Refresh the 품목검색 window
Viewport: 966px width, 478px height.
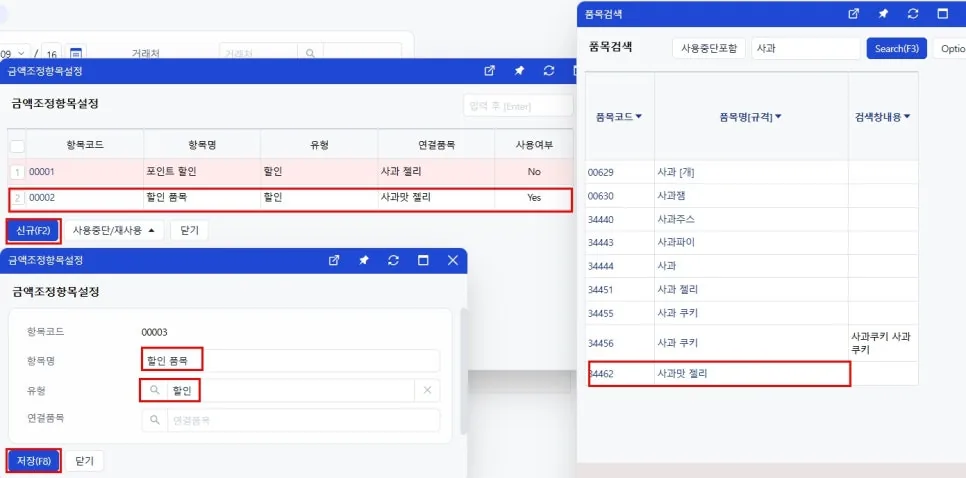(x=913, y=14)
